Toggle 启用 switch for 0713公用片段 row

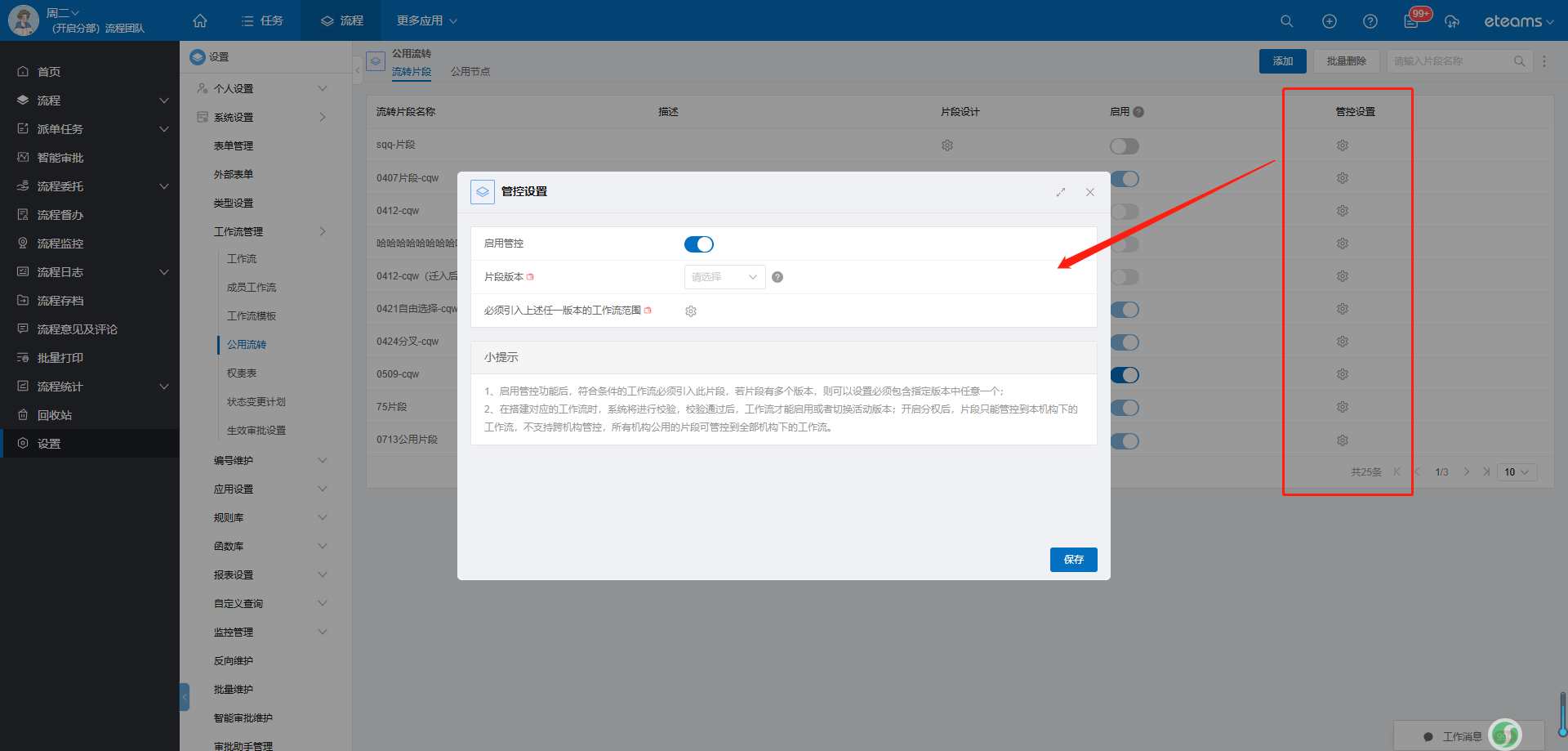pyautogui.click(x=1125, y=441)
